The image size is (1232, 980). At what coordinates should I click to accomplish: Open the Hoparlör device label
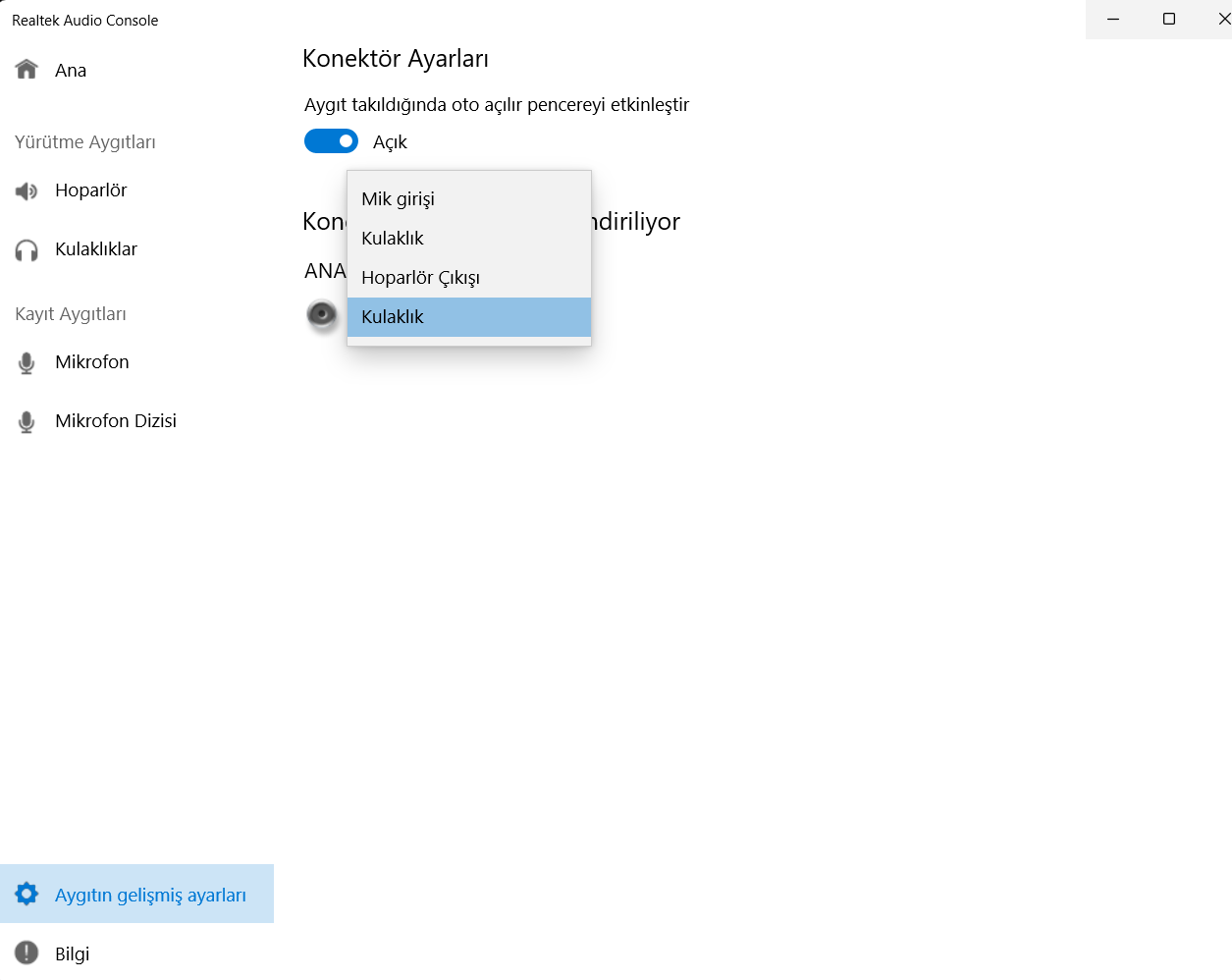(x=91, y=191)
